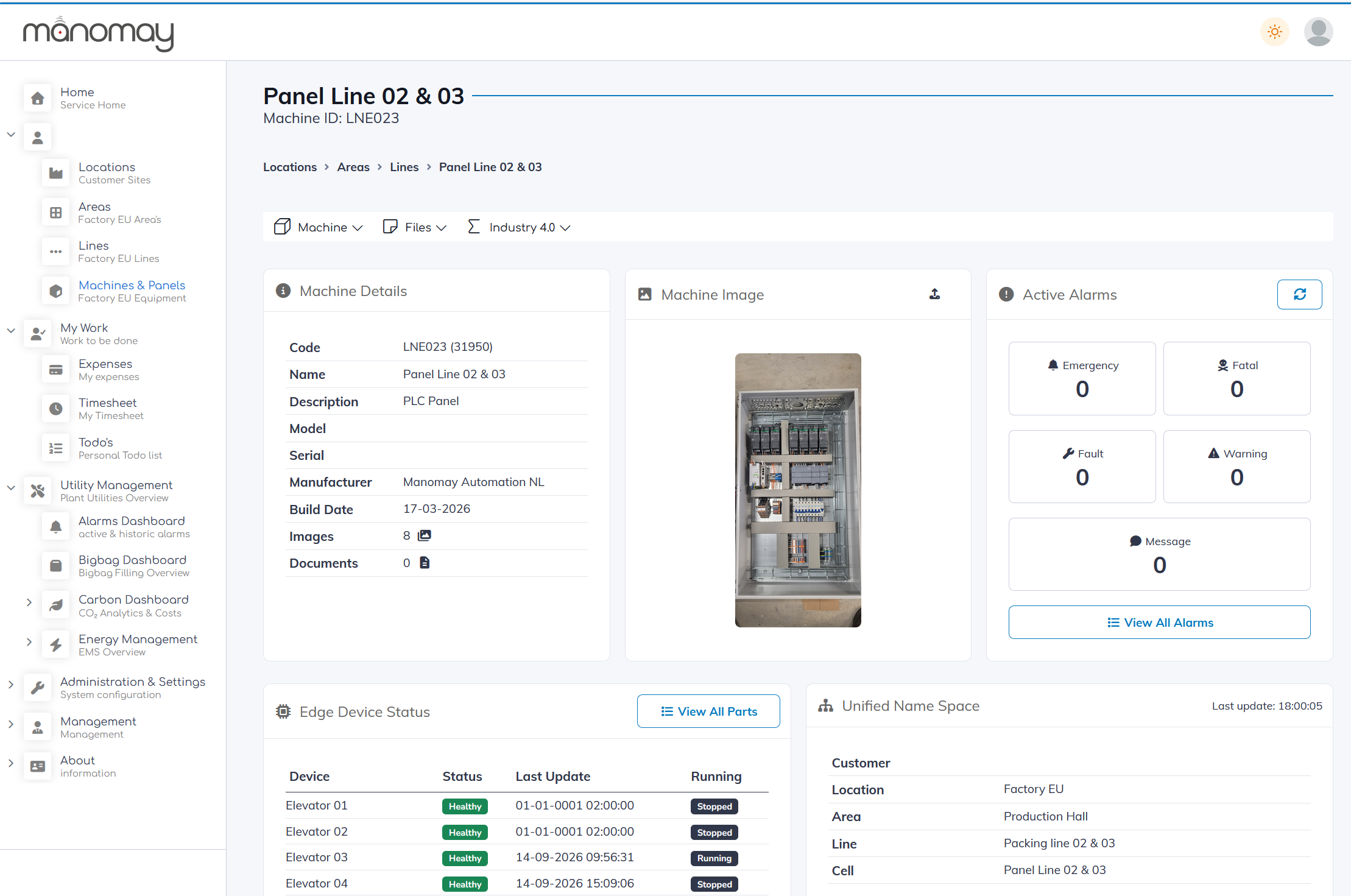The image size is (1351, 896).
Task: Click View All Alarms button
Action: coord(1159,623)
